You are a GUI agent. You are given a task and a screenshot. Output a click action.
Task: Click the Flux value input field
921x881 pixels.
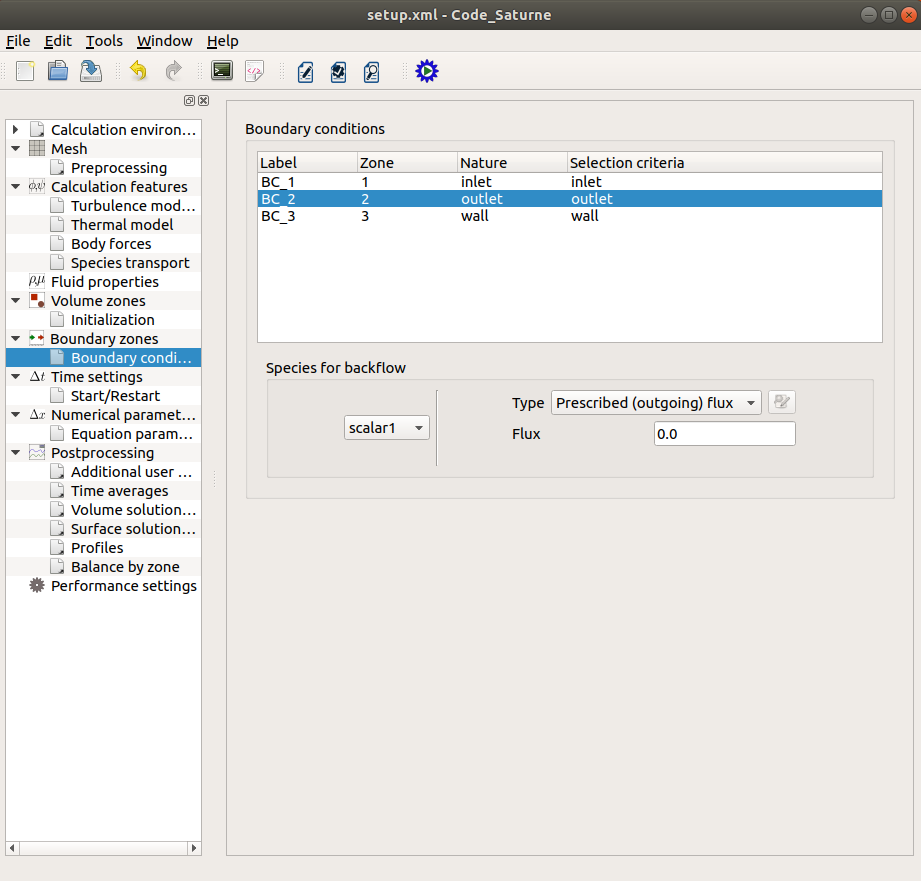pyautogui.click(x=724, y=434)
